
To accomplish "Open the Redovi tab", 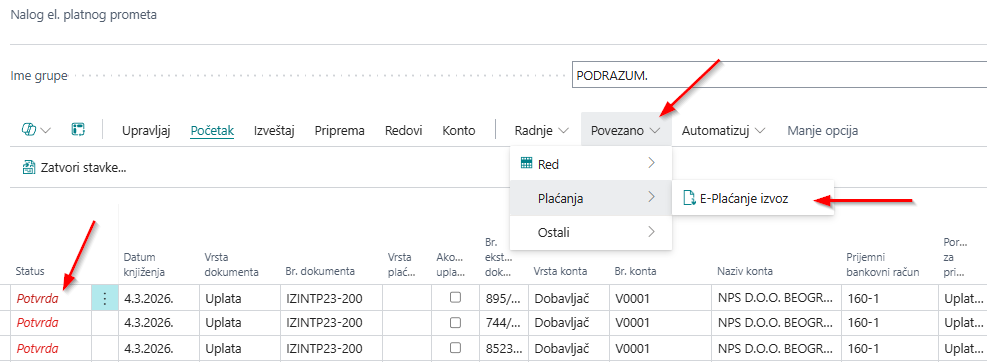I will (403, 130).
